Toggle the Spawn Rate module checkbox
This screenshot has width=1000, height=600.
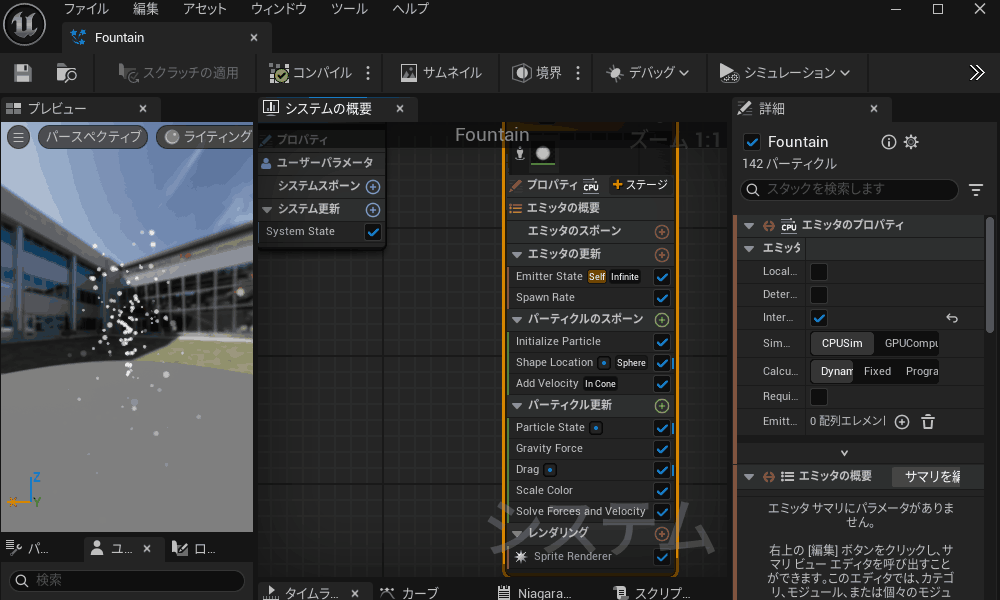coord(661,298)
